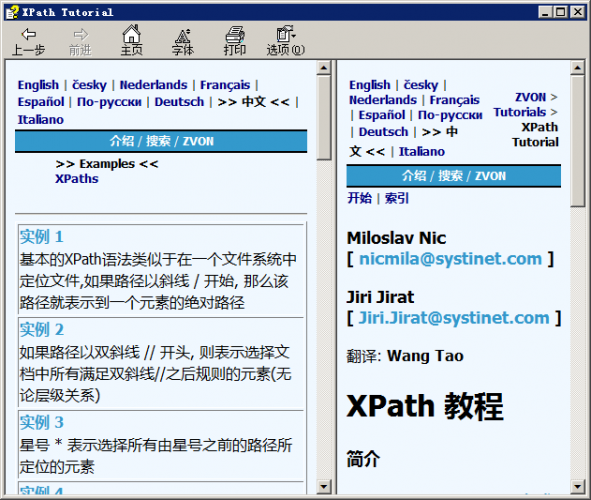Open the Tutorials breadcrumb link
Viewport: 591px width, 500px height.
[x=519, y=112]
